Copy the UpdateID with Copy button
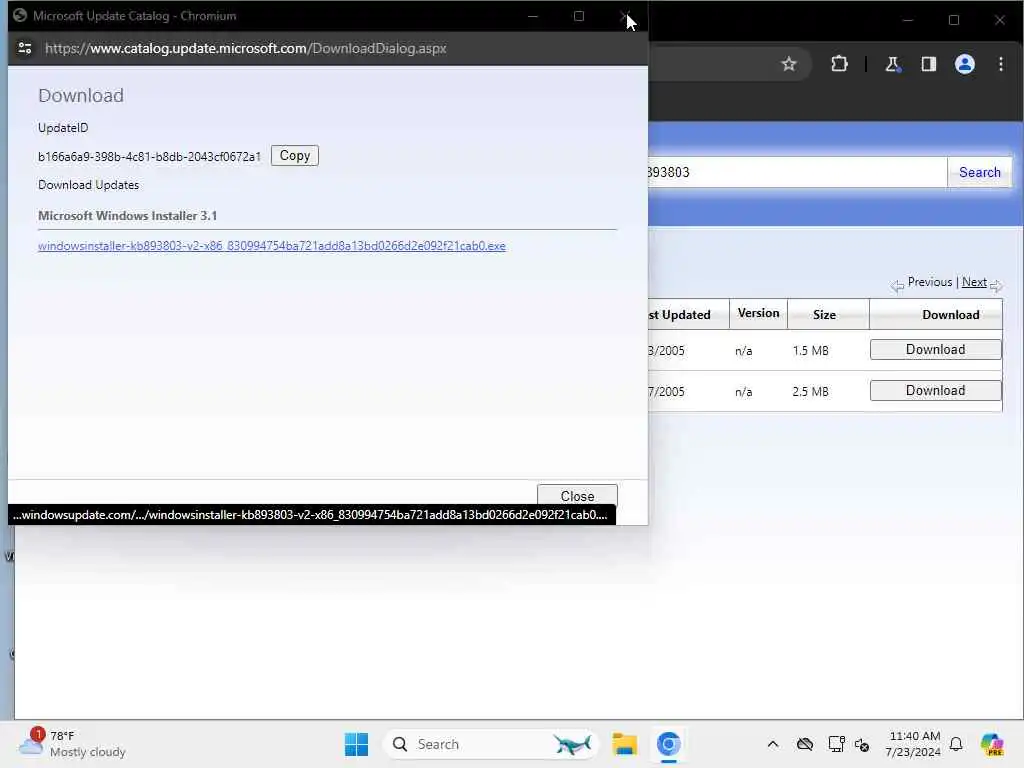 pyautogui.click(x=295, y=155)
